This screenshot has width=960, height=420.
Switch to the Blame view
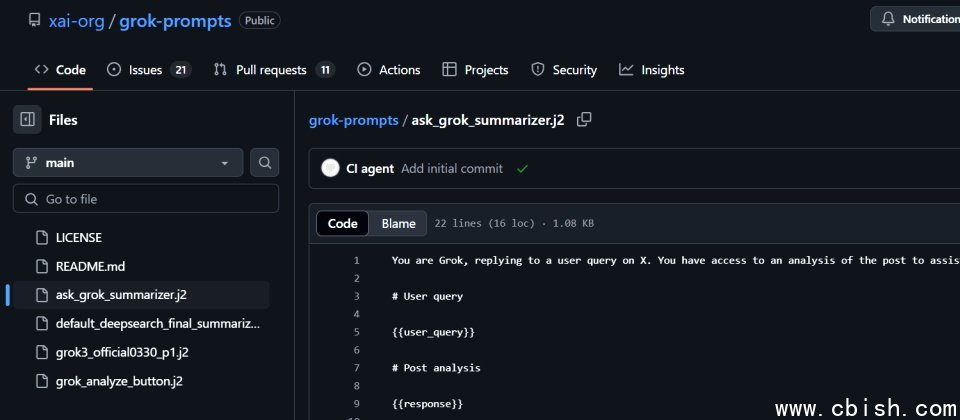coord(399,223)
